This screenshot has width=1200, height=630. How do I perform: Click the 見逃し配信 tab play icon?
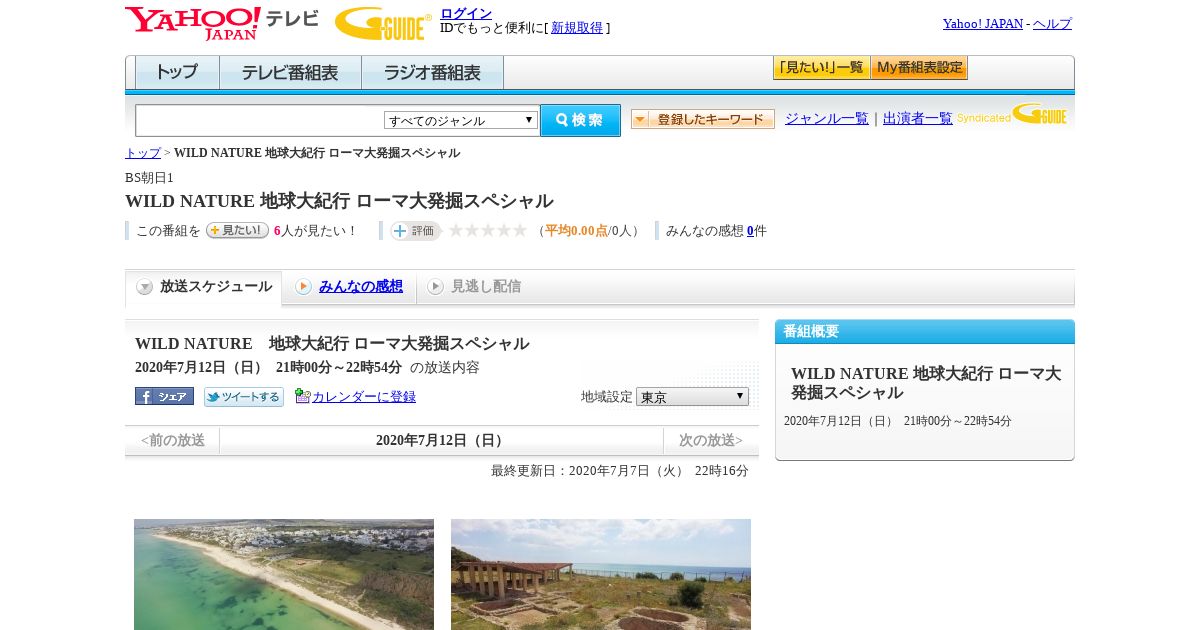pos(435,287)
